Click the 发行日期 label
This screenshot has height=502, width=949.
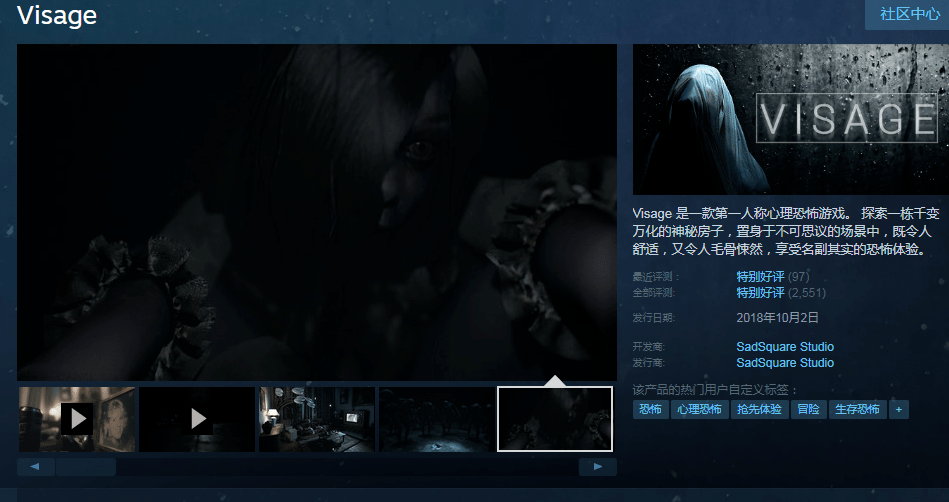coord(654,318)
